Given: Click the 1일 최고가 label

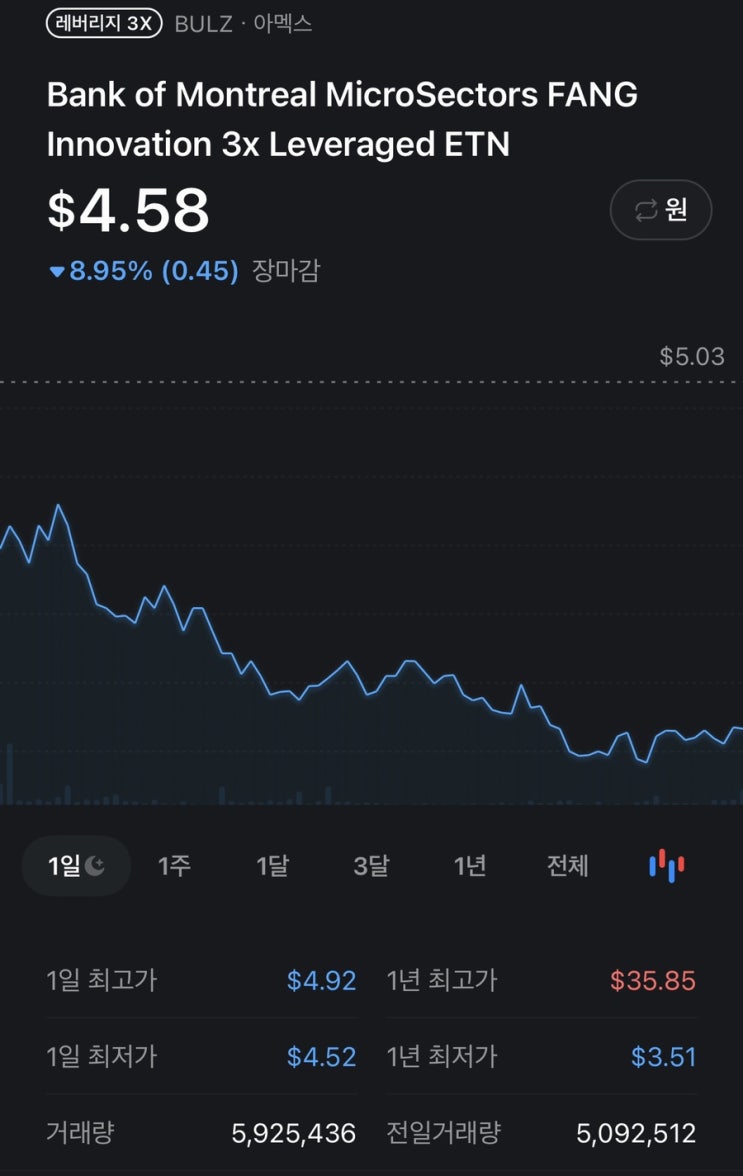Looking at the screenshot, I should 102,980.
